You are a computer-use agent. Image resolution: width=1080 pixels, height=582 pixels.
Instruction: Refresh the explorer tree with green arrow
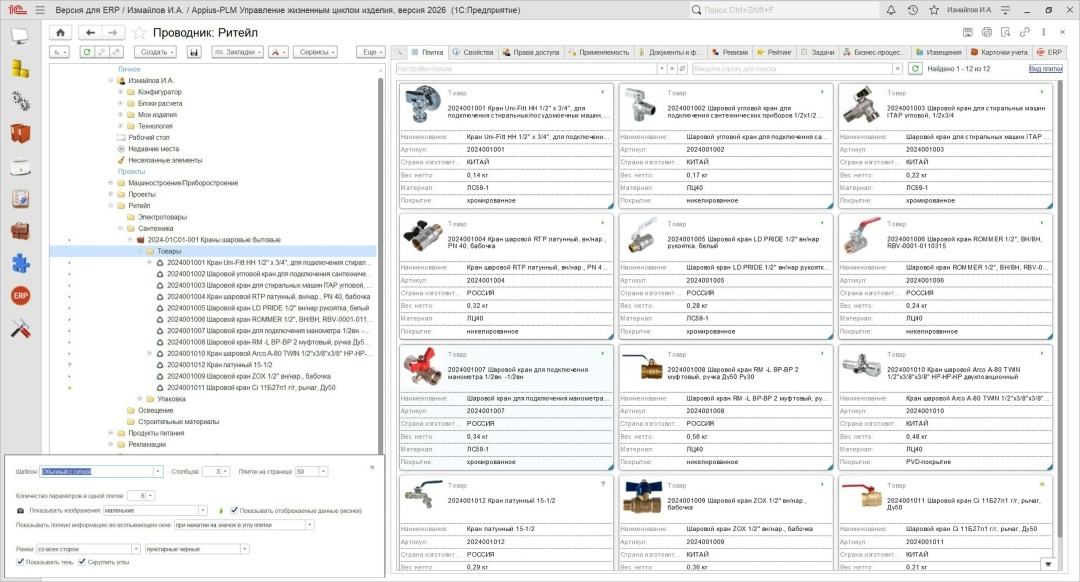click(x=86, y=52)
